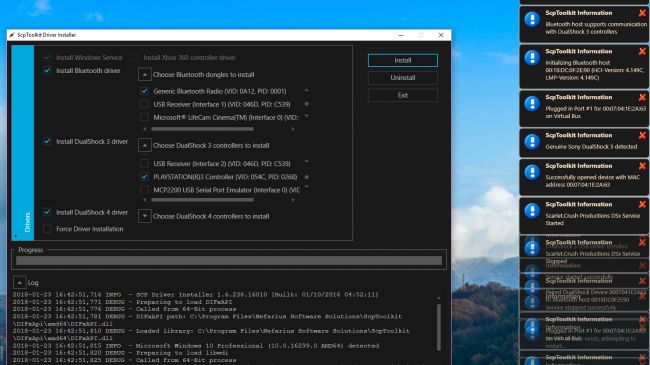Close the Initializing Bluetooth host notification
Screen dimensions: 650x365
642,52
